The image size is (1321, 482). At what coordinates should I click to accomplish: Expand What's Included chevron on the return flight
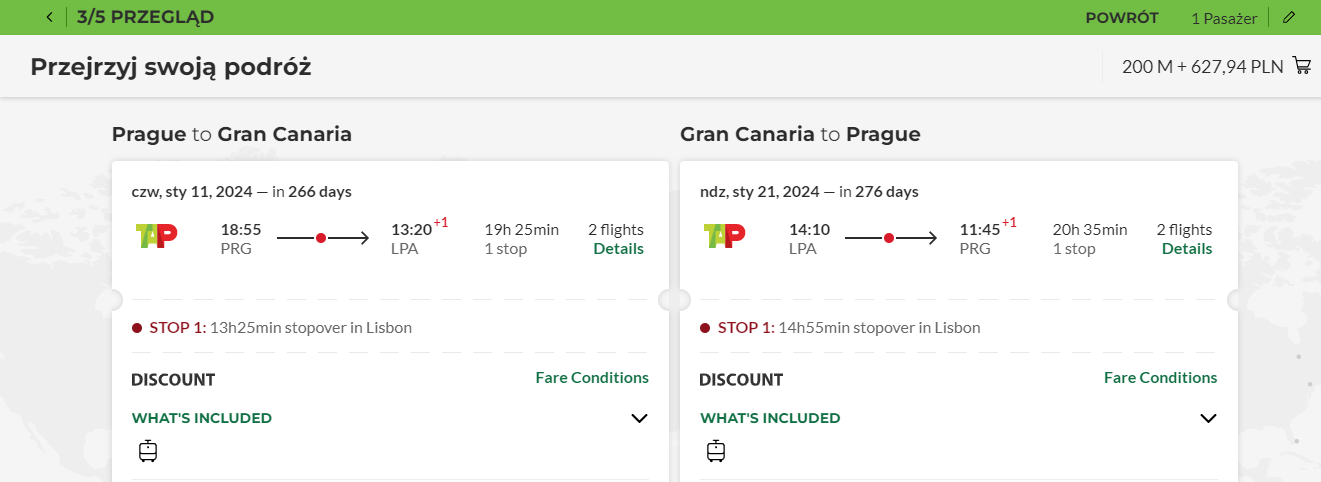[x=1208, y=418]
